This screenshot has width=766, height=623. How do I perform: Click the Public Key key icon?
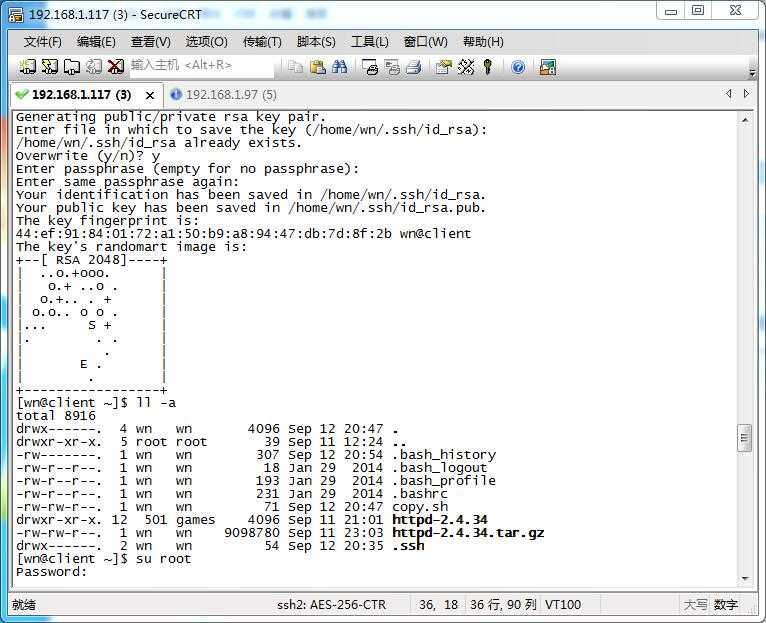pyautogui.click(x=488, y=66)
